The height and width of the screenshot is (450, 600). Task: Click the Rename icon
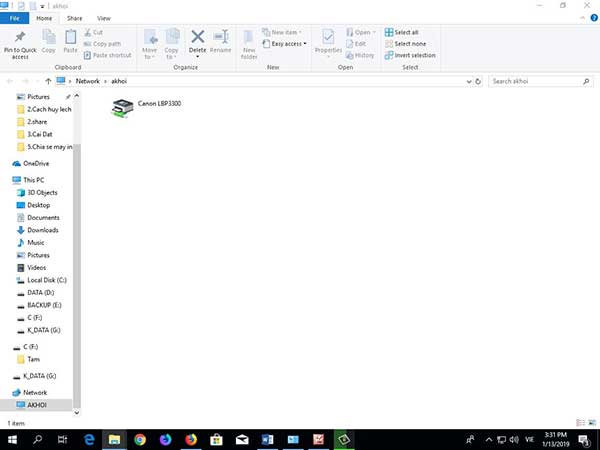[x=221, y=37]
